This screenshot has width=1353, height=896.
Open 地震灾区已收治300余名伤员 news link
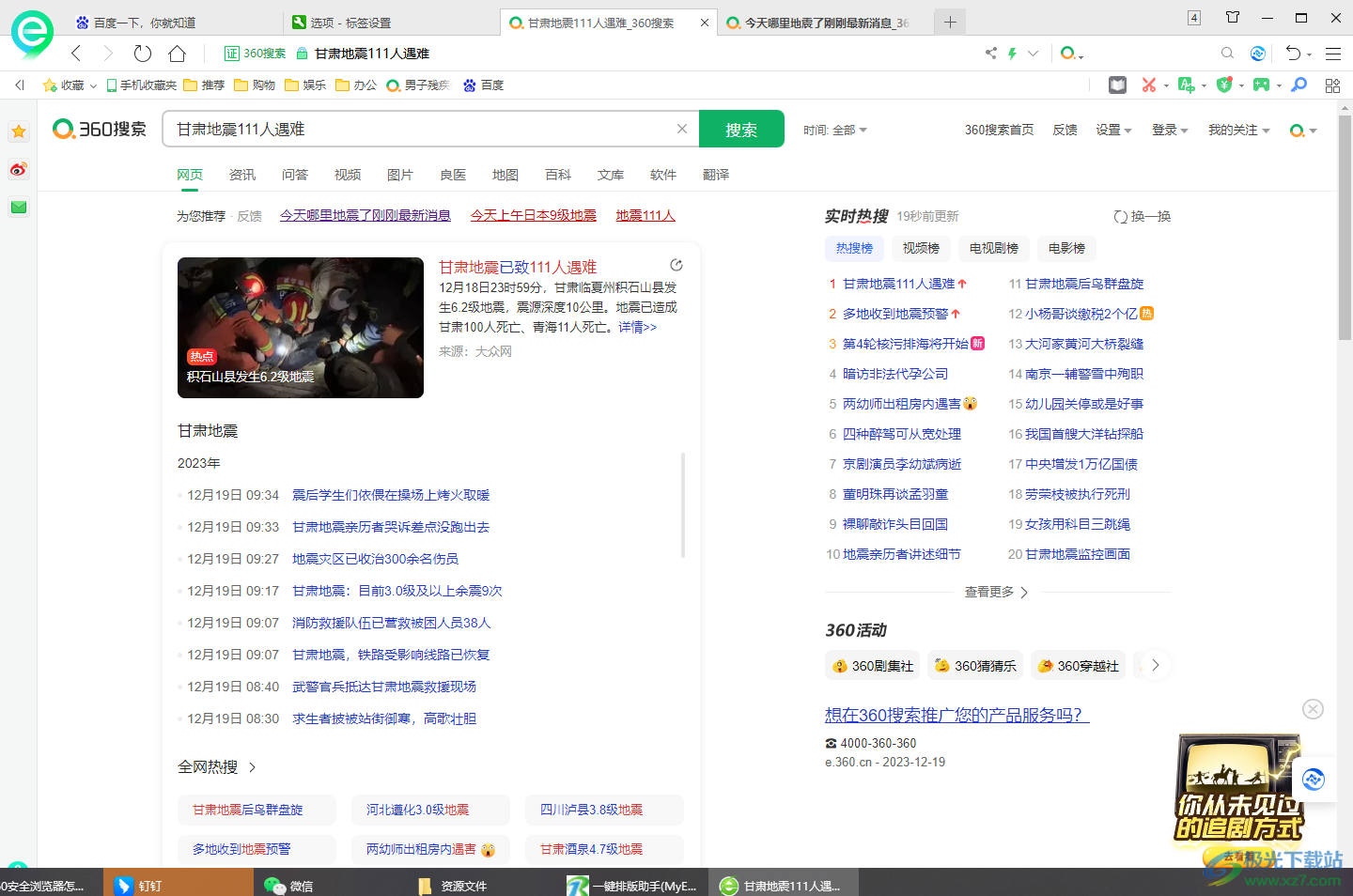coord(375,559)
